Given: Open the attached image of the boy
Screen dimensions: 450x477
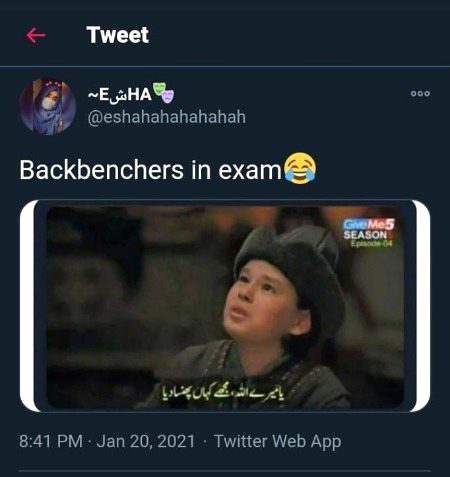Looking at the screenshot, I should click(225, 306).
